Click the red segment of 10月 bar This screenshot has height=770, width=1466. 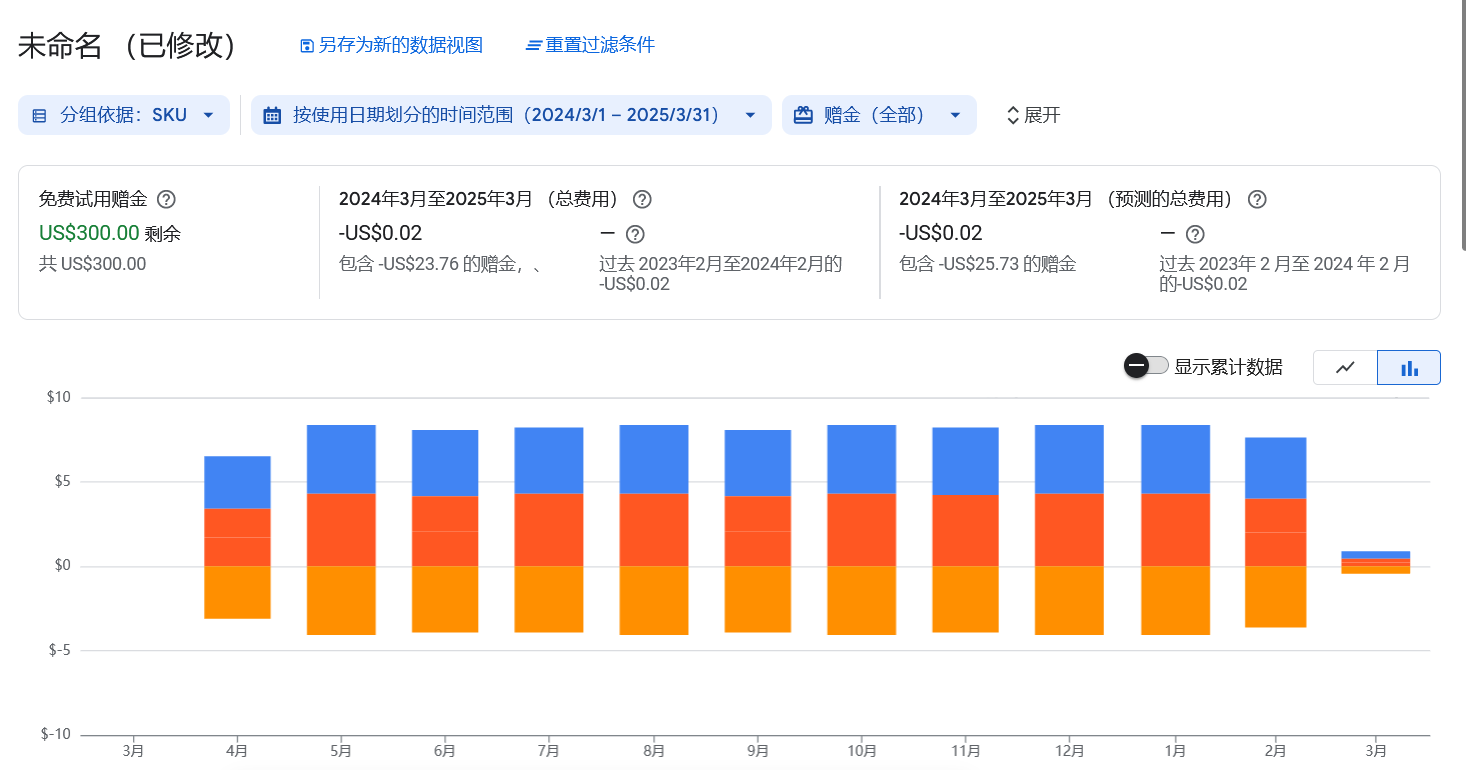pos(861,530)
